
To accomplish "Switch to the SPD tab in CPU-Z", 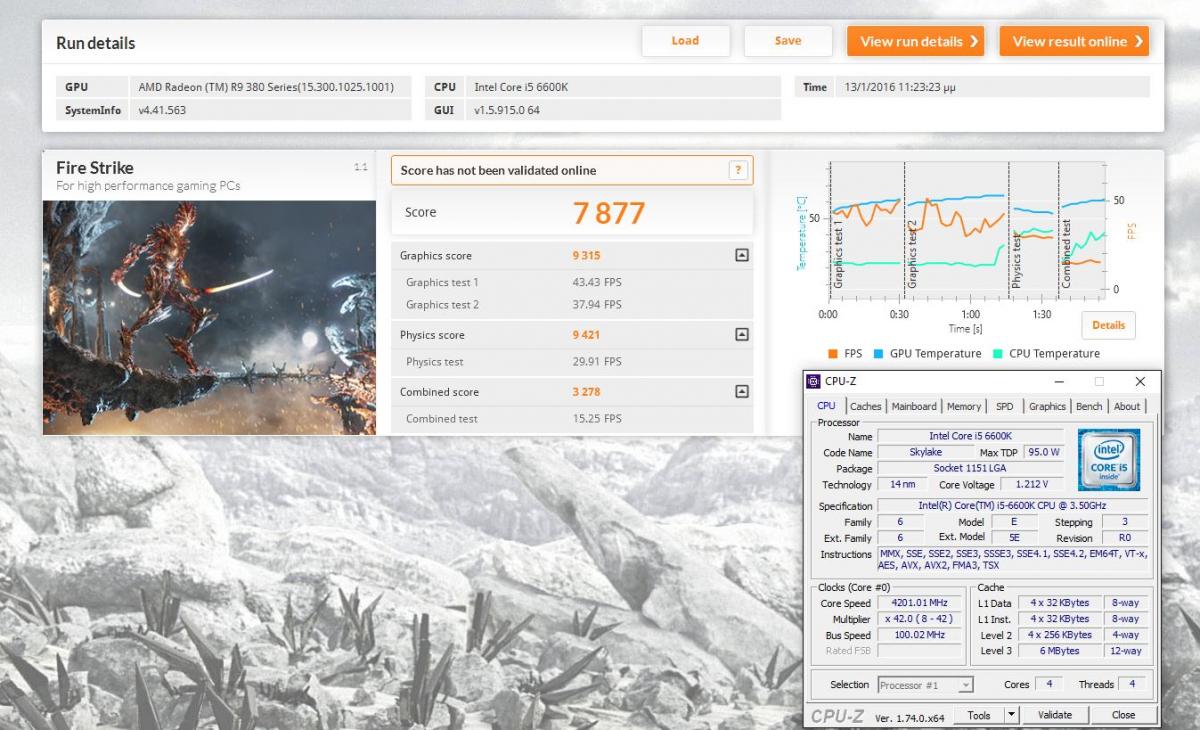I will click(1004, 406).
